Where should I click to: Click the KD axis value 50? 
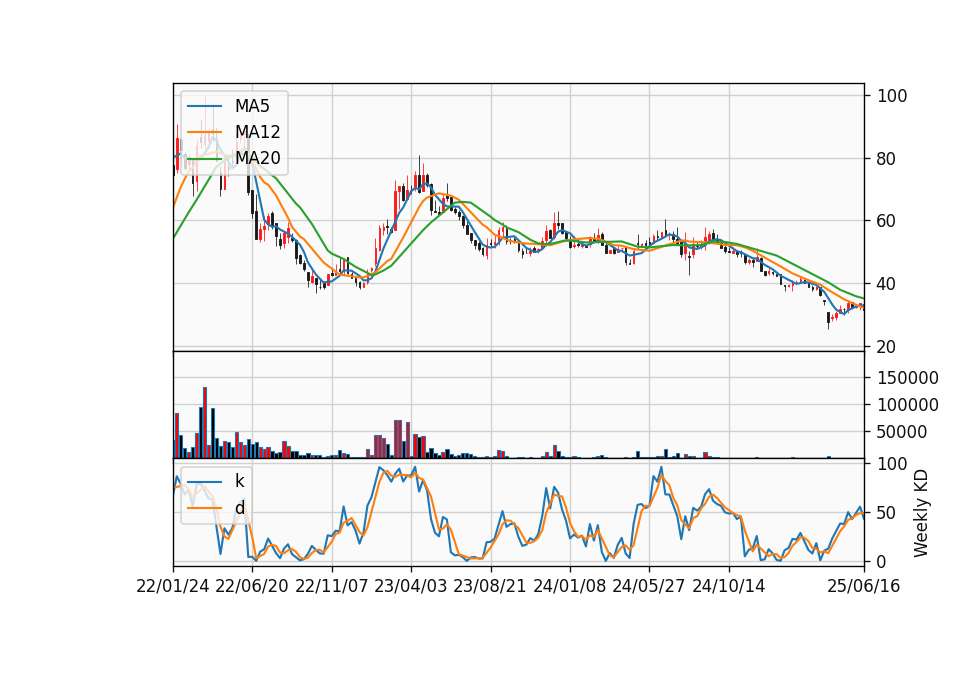[x=888, y=512]
